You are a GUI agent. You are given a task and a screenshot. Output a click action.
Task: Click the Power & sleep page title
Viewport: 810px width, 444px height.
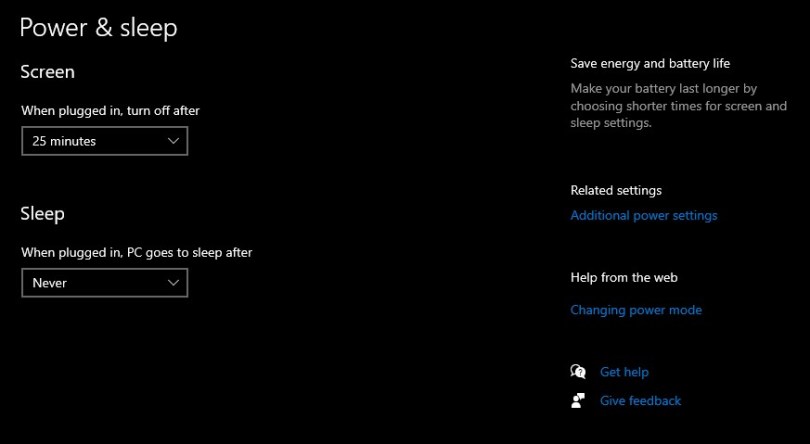[98, 28]
